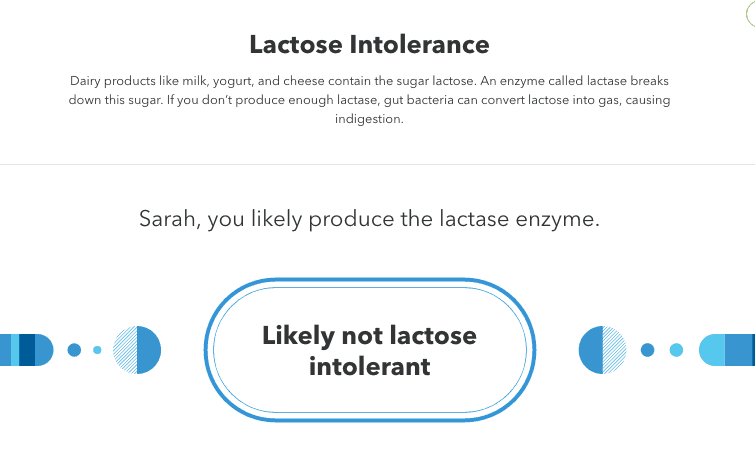
Task: Click the sentence "Sarah, you likely produce the lactase enzyme"
Action: (x=369, y=219)
